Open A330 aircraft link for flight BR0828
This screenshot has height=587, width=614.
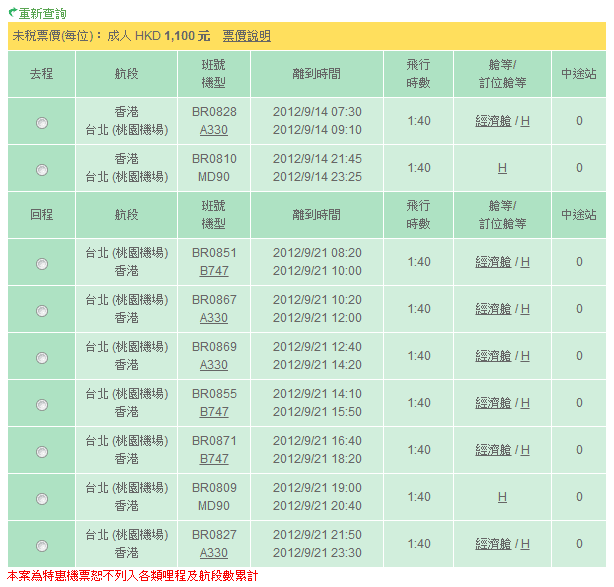(214, 130)
